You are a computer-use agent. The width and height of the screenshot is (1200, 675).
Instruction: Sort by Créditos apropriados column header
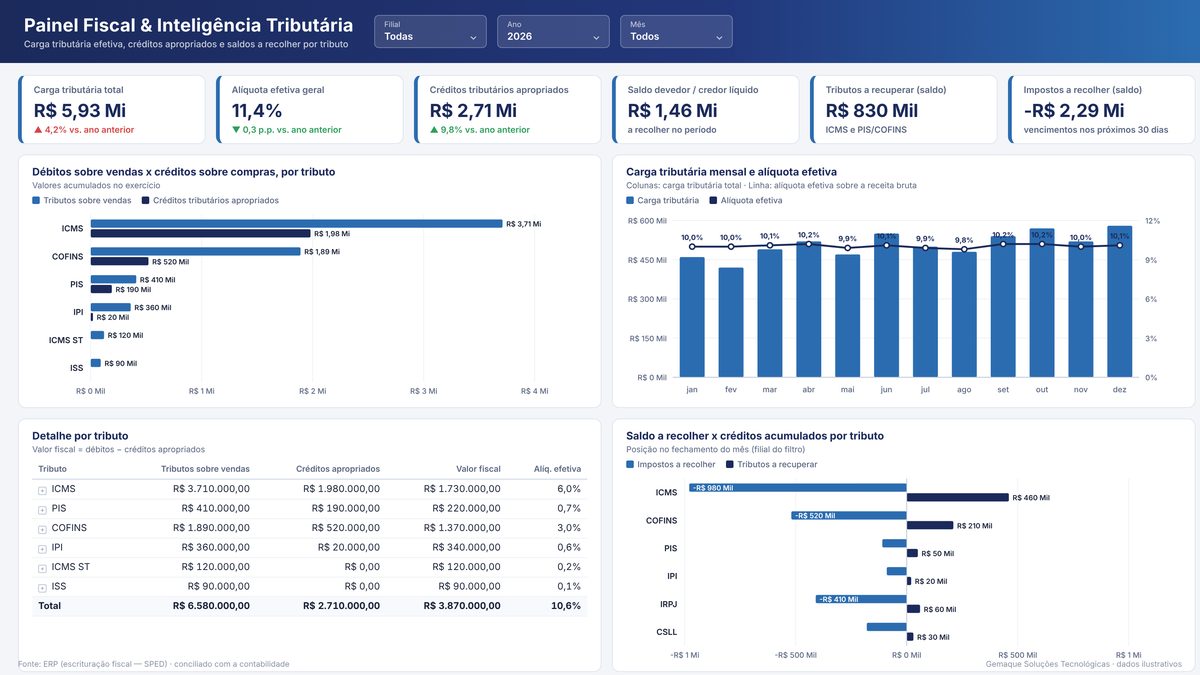(x=338, y=468)
